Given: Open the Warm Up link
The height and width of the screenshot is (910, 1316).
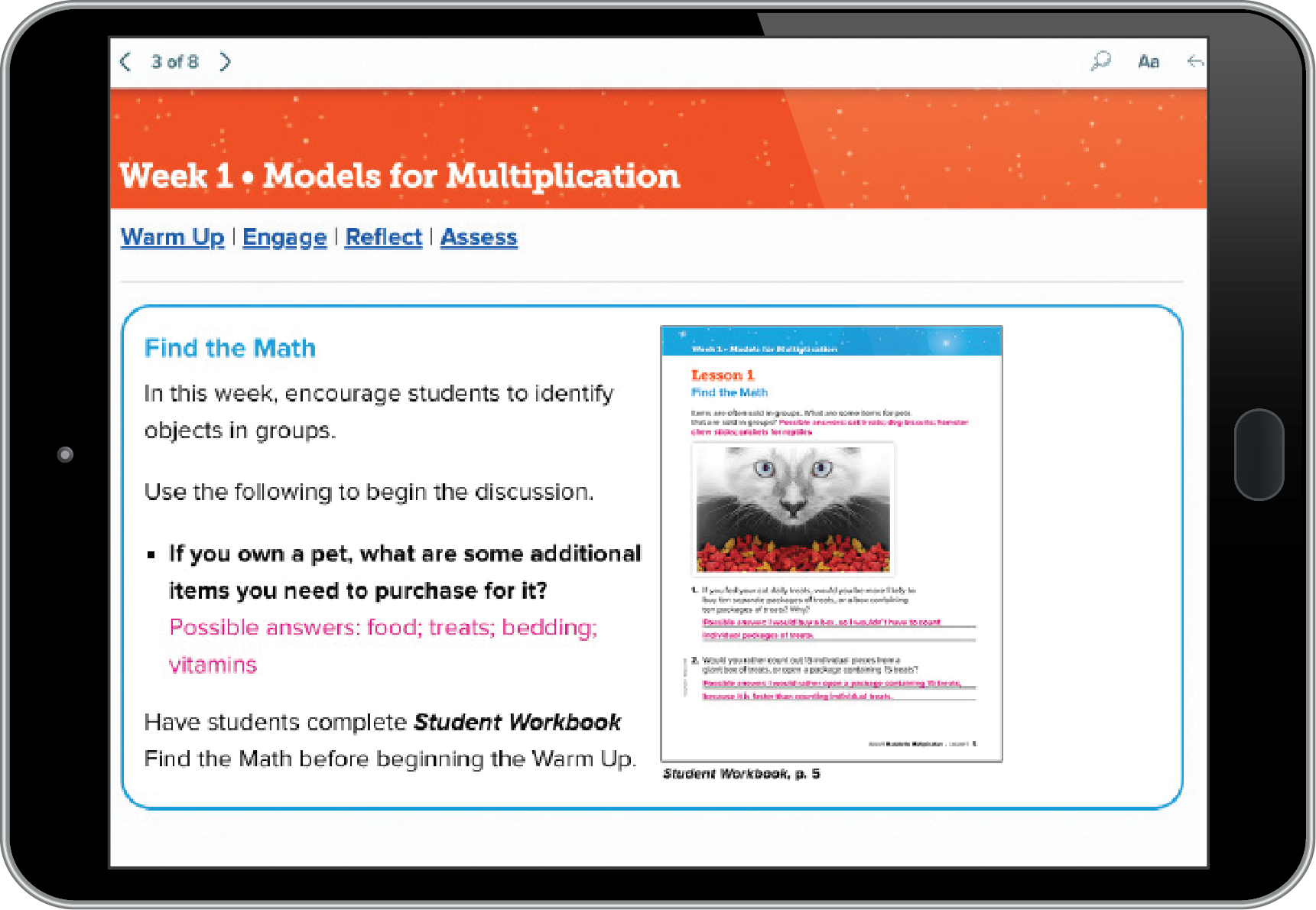Looking at the screenshot, I should [x=173, y=237].
